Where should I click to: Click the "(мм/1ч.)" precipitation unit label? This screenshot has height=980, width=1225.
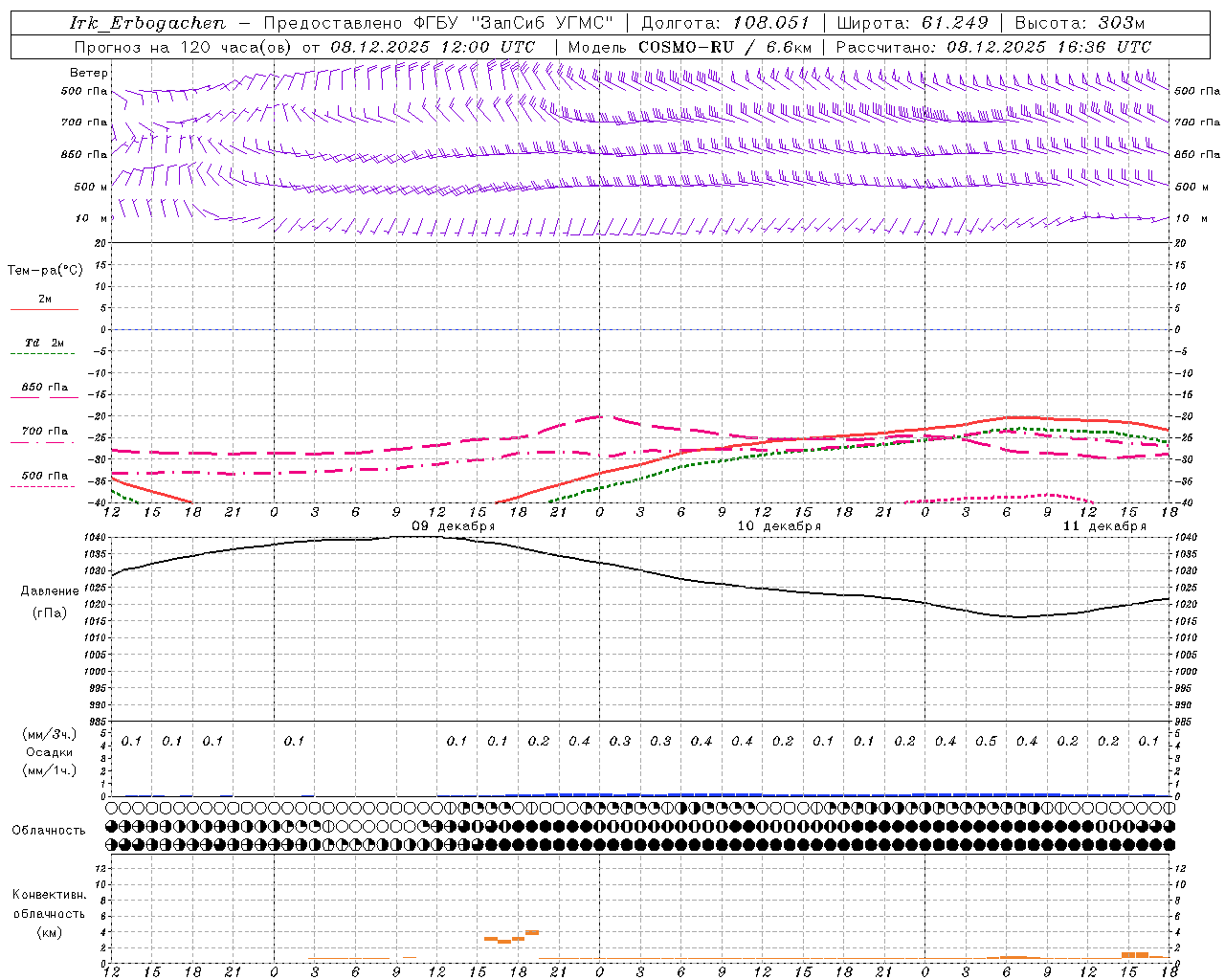[x=50, y=770]
